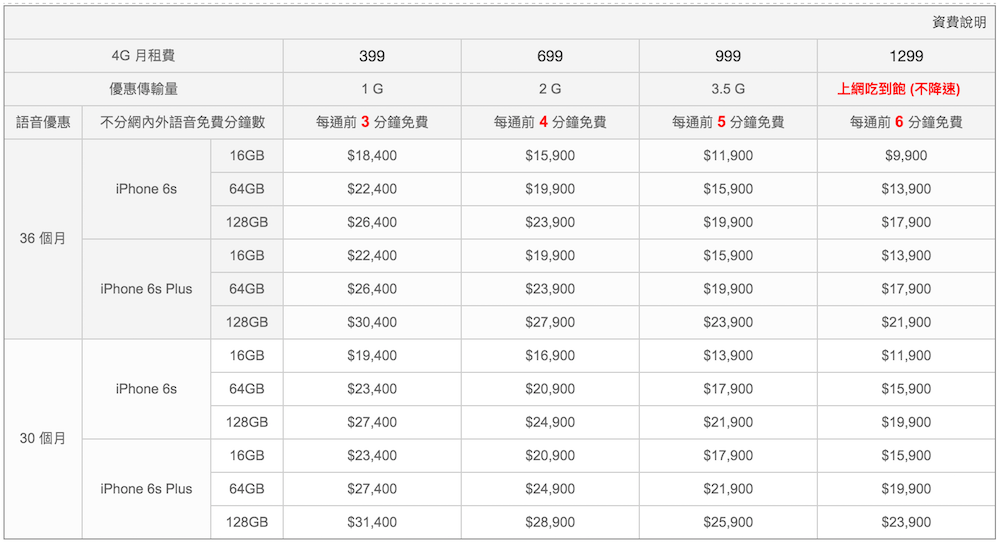Open the 資費說明 link
1000x543 pixels.
coord(958,23)
